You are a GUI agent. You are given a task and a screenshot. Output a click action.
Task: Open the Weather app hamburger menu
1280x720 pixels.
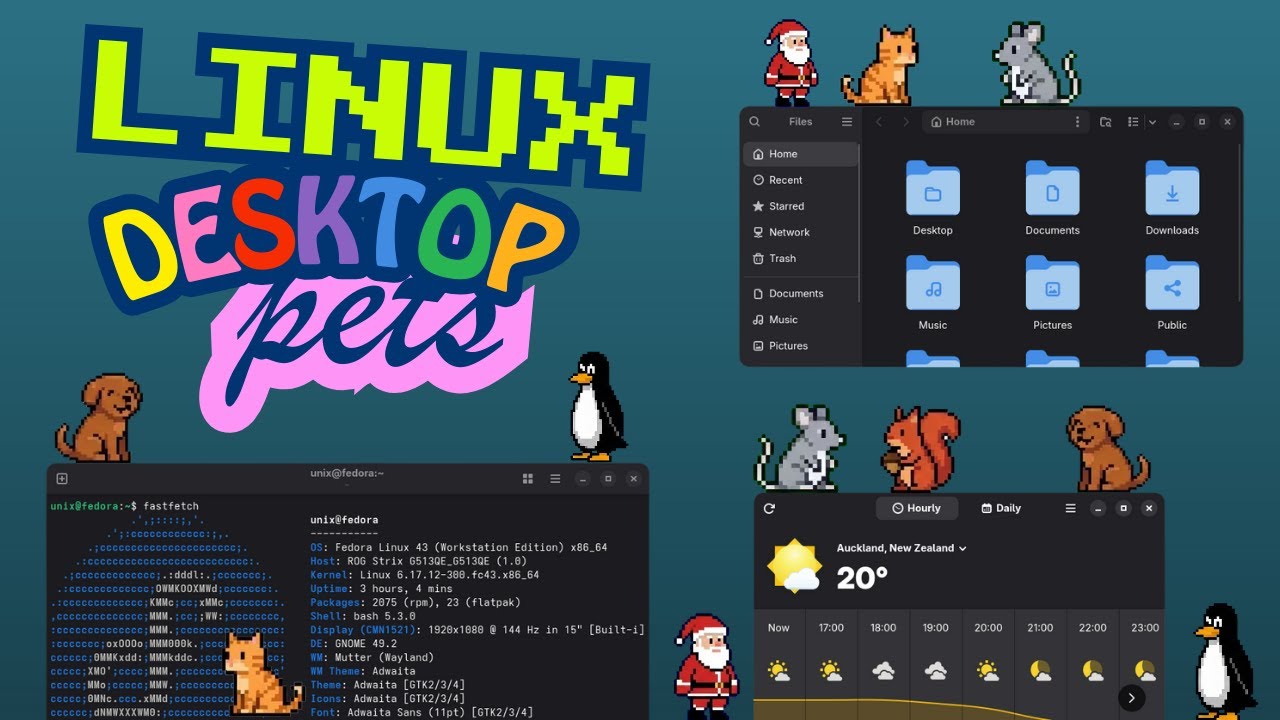(1070, 509)
